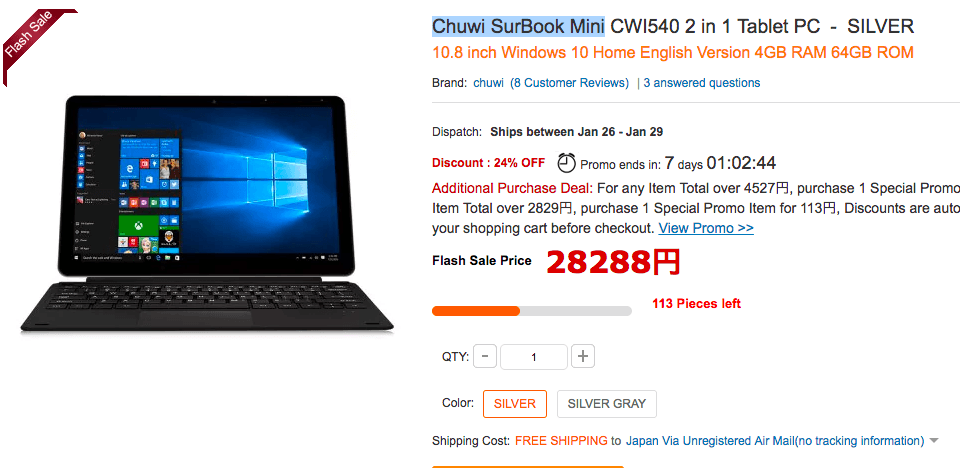The image size is (960, 468).
Task: Expand the shipping method dropdown arrow
Action: 934,441
